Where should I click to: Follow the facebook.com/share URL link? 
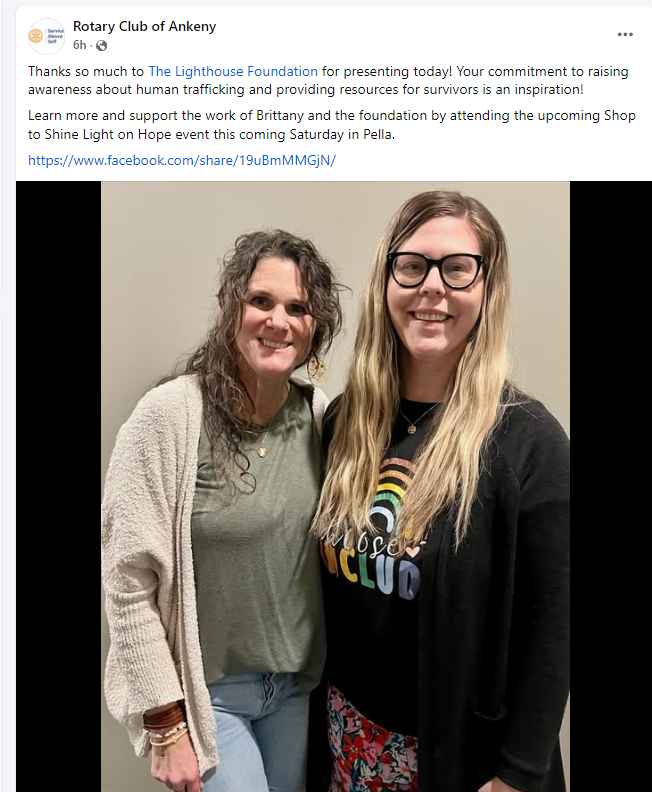pos(182,160)
